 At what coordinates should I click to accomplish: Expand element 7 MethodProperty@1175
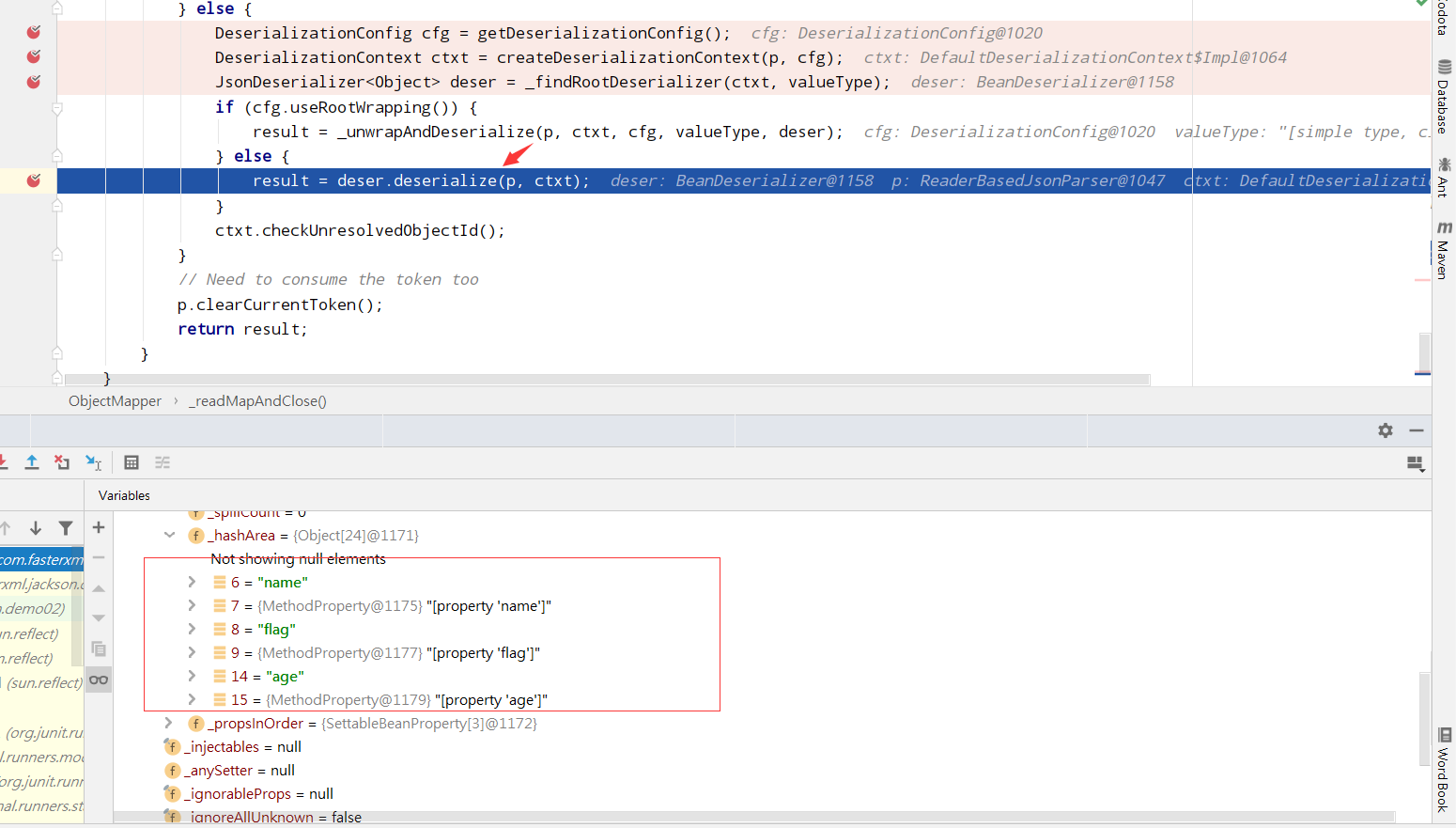pos(192,605)
